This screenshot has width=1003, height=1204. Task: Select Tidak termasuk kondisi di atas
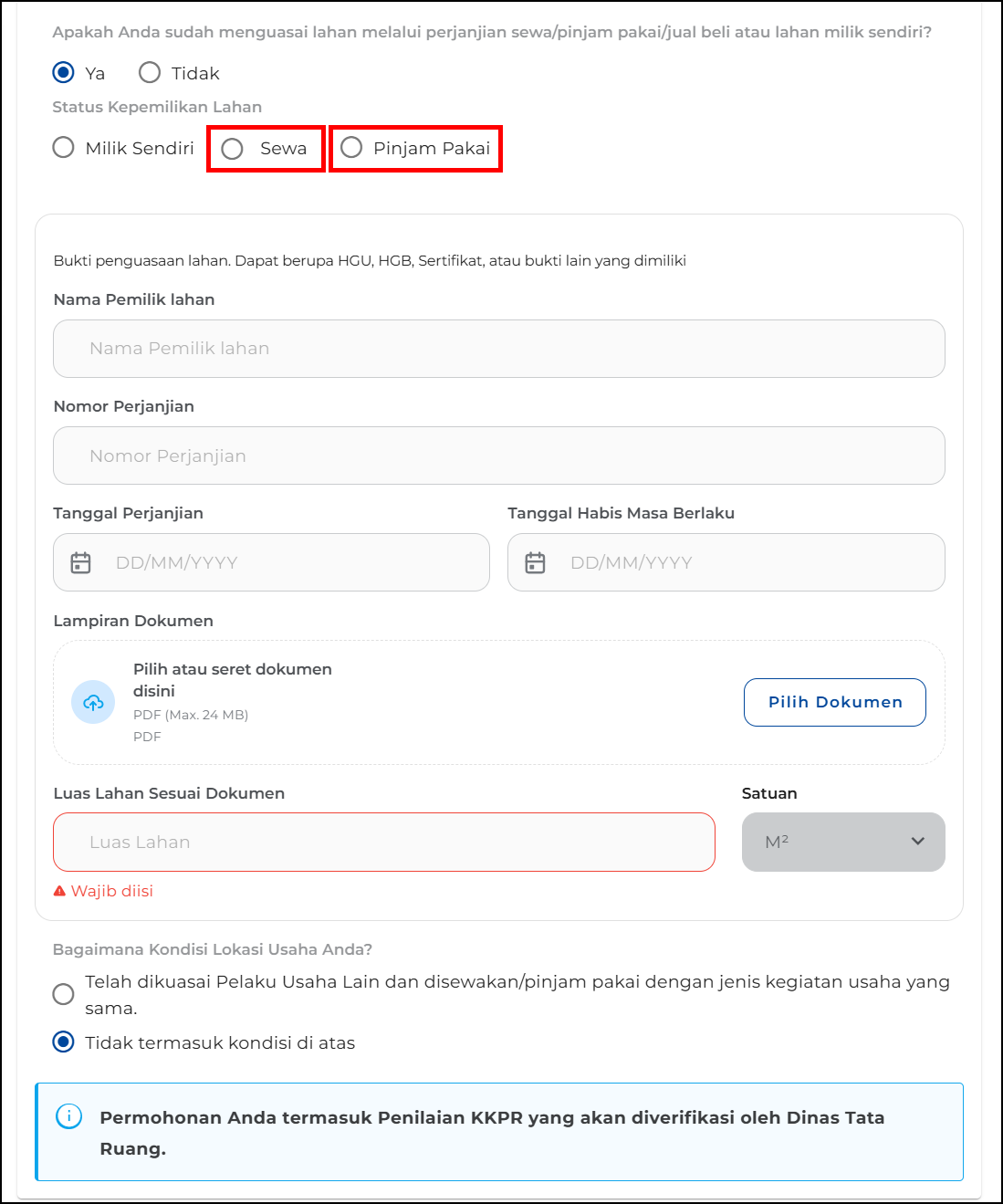[x=63, y=1042]
